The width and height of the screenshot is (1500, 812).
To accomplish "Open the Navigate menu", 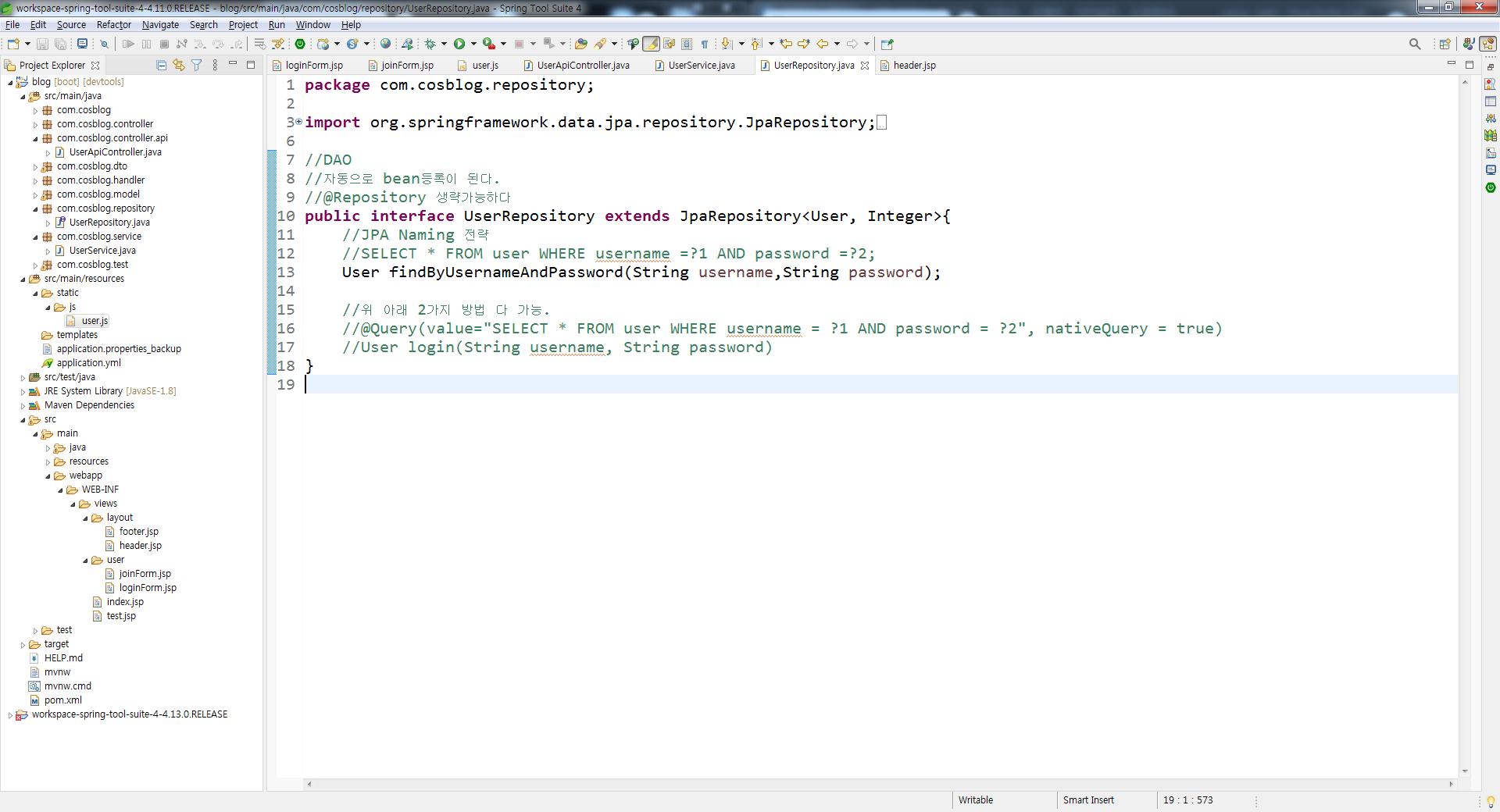I will 160,25.
